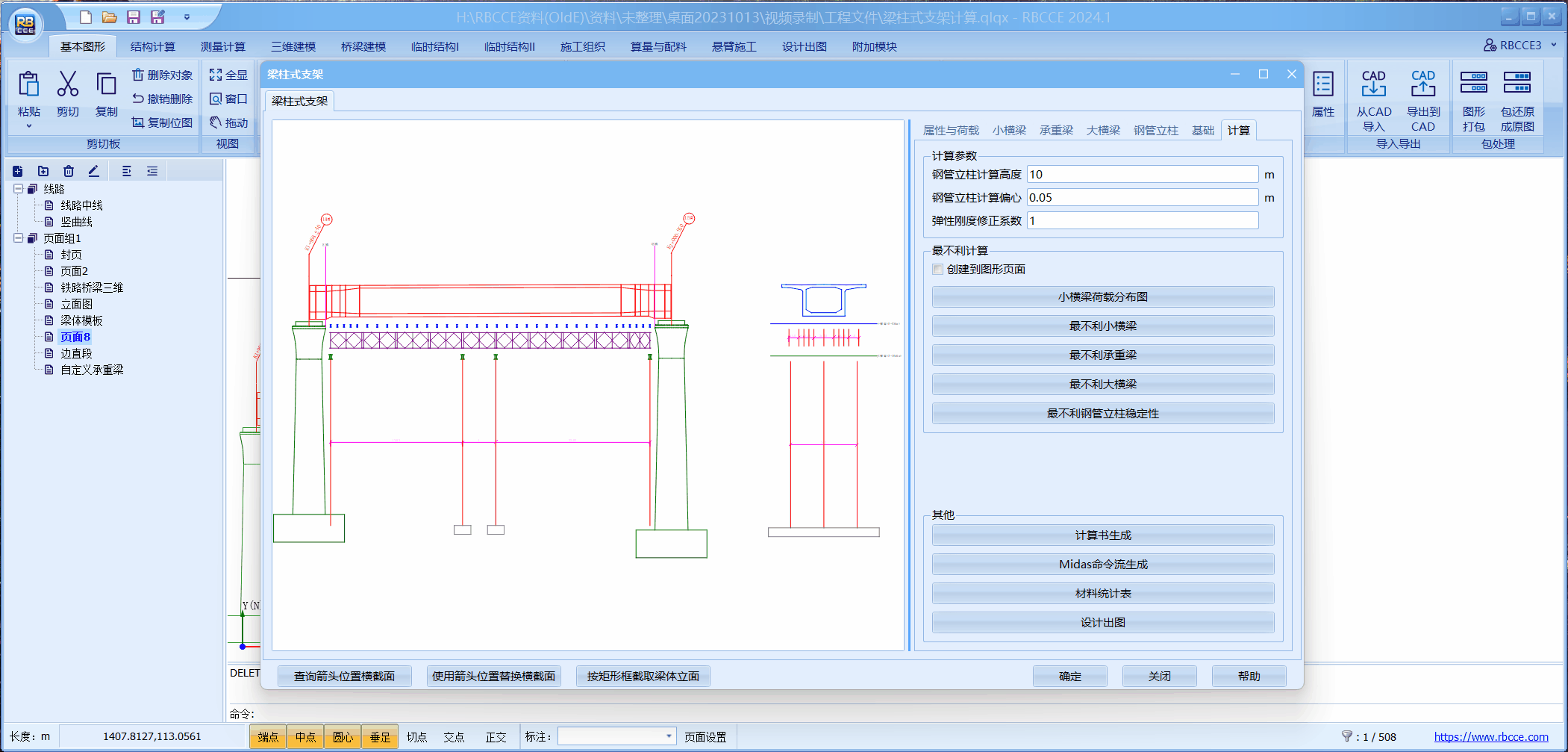Click the 从CAD导入 import icon
This screenshot has width=1568, height=752.
click(x=1373, y=84)
